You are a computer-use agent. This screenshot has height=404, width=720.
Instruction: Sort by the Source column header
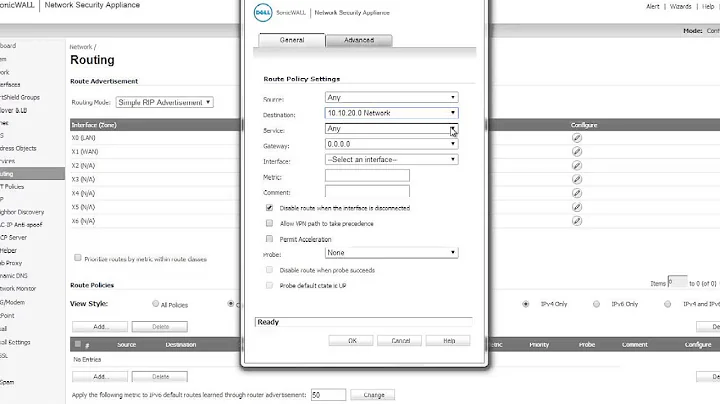pos(126,344)
